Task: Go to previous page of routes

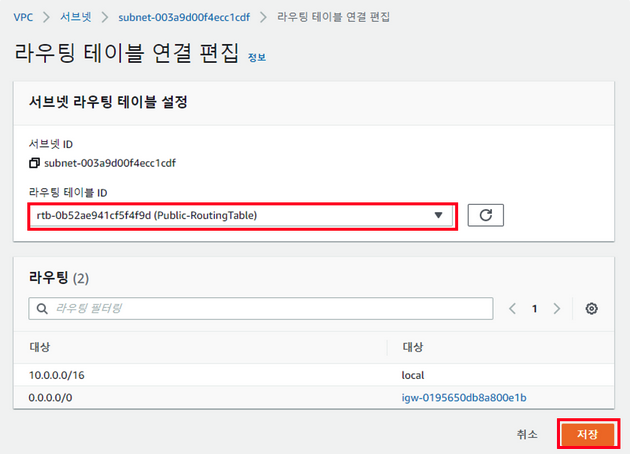Action: pyautogui.click(x=512, y=309)
